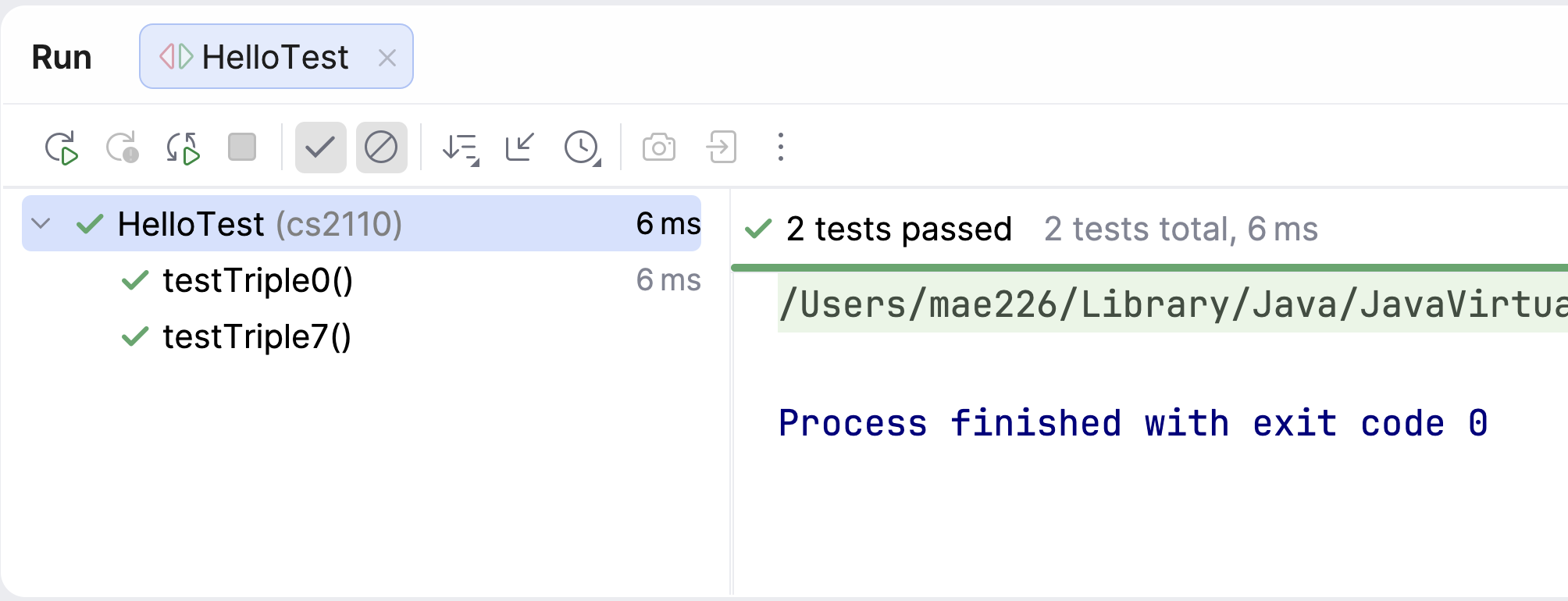Close the HelloTest run tab
1568x601 pixels.
[x=387, y=57]
